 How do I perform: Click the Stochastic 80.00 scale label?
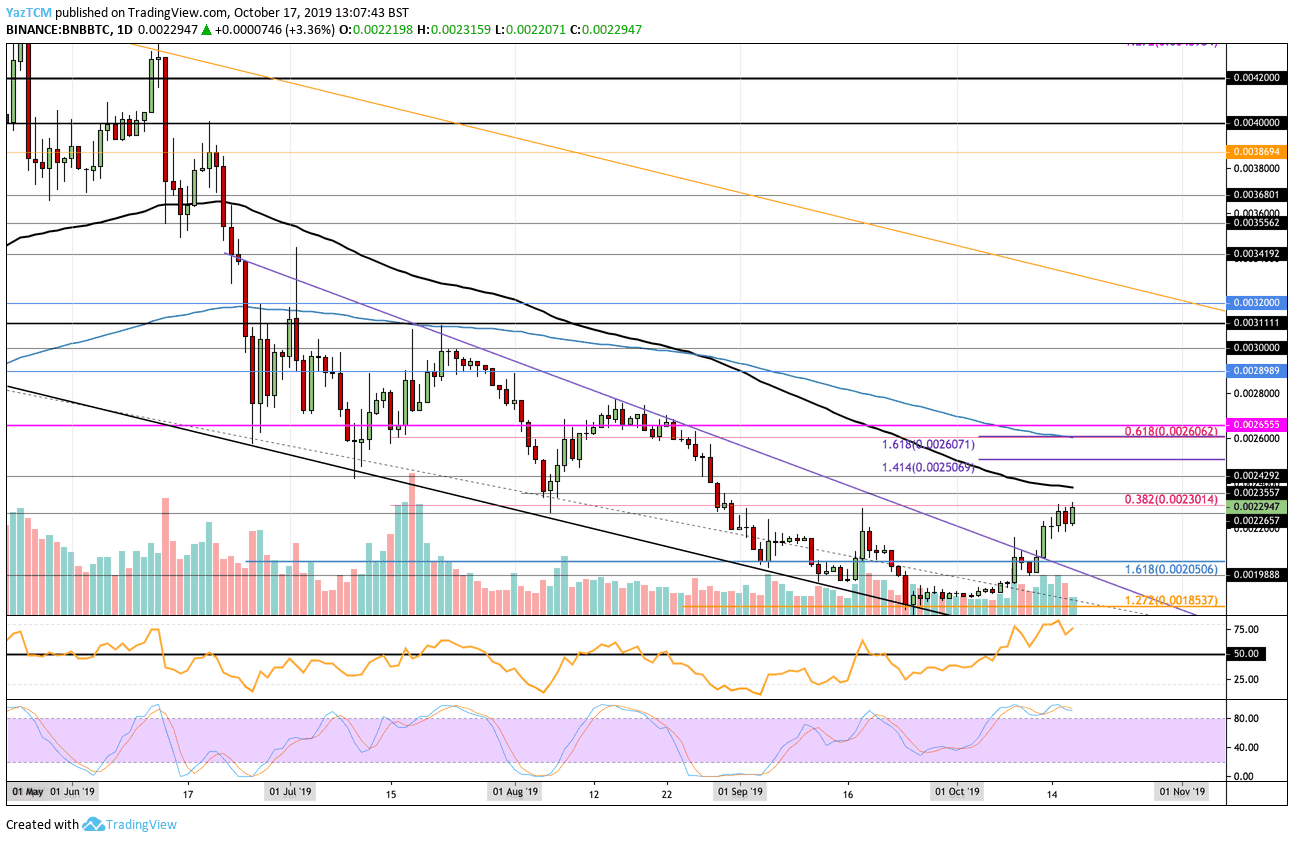pyautogui.click(x=1246, y=718)
